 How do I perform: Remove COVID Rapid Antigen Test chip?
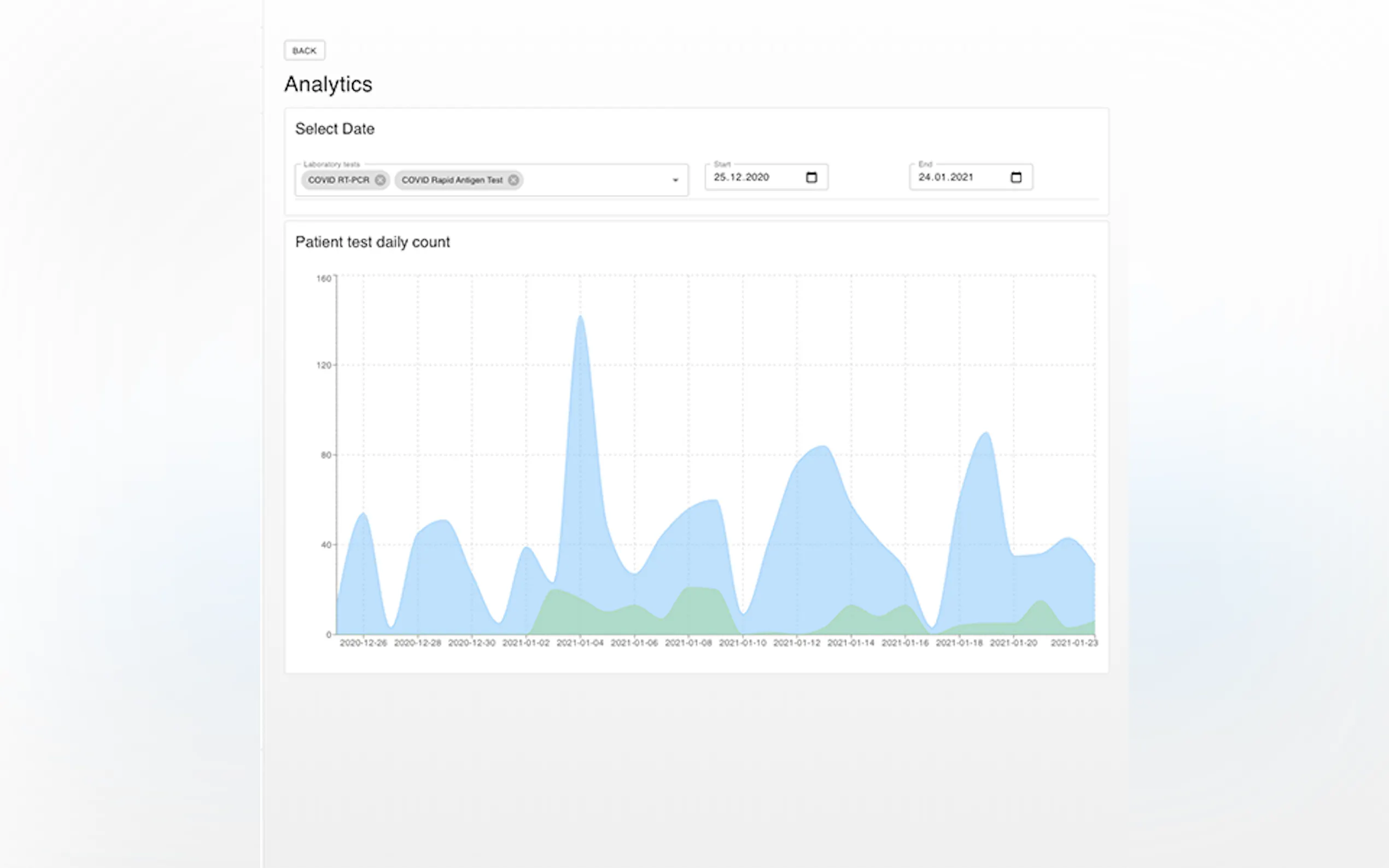pos(513,180)
